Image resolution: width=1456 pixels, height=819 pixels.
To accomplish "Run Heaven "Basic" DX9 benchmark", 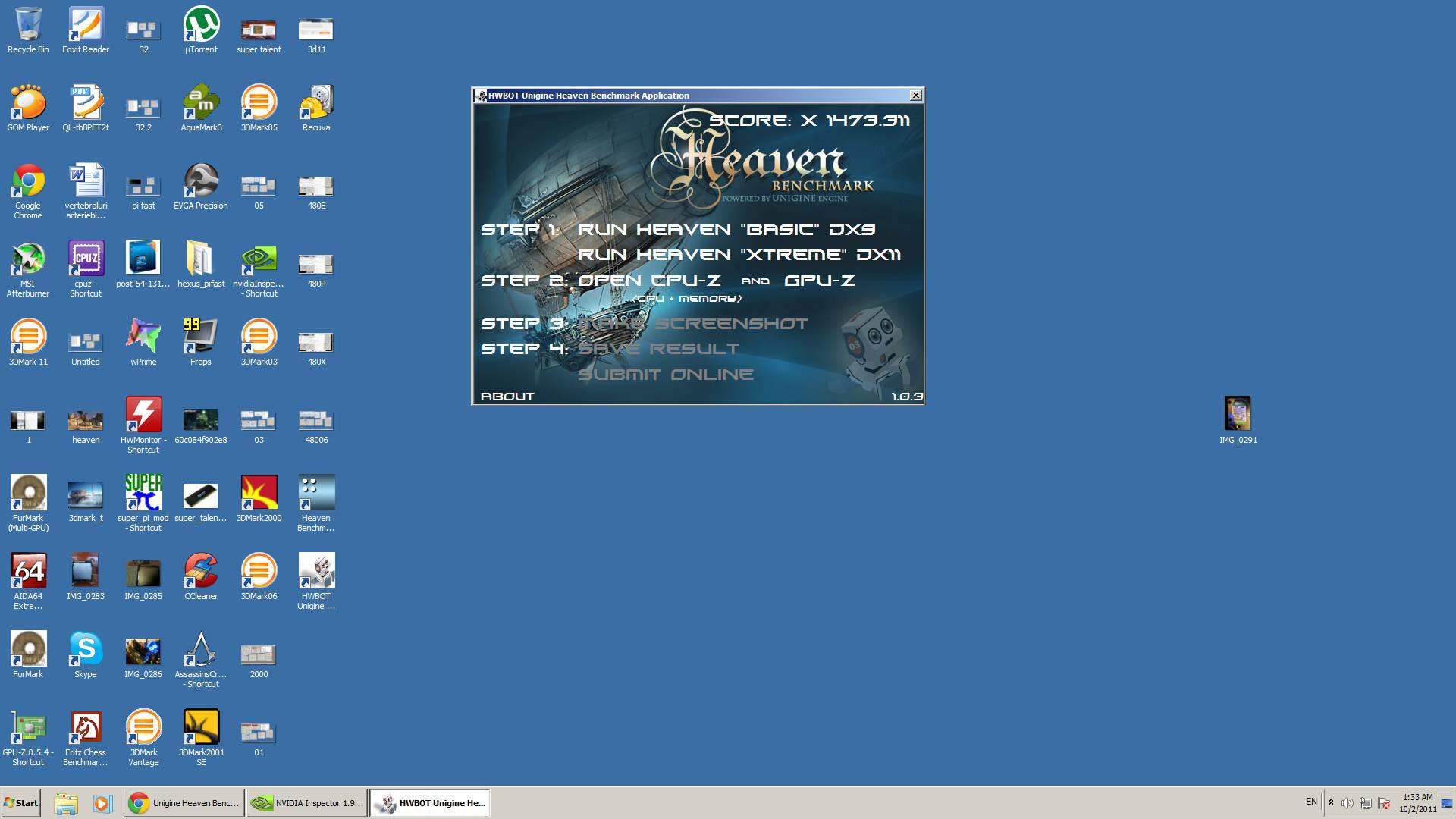I will click(726, 230).
